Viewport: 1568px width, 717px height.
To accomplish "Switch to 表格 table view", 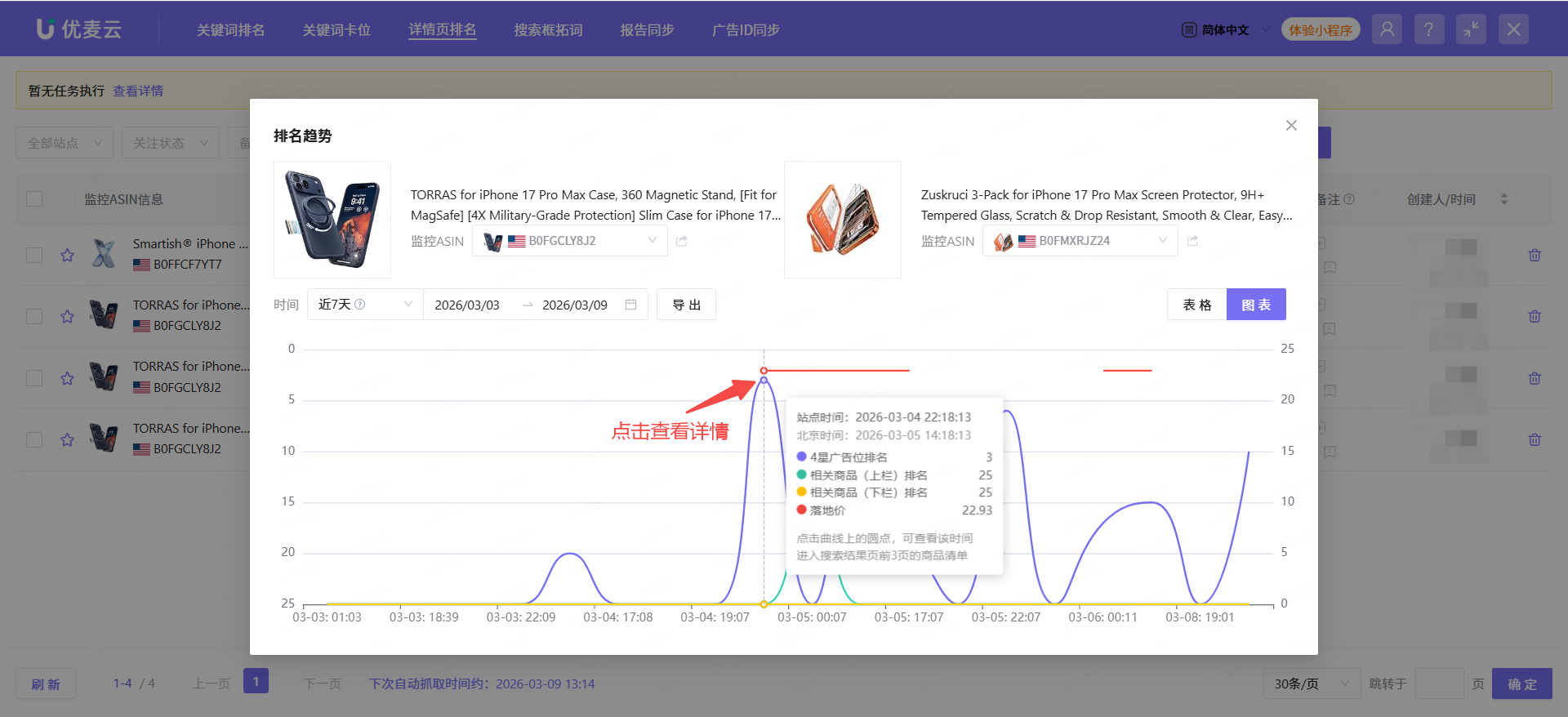I will [1196, 305].
